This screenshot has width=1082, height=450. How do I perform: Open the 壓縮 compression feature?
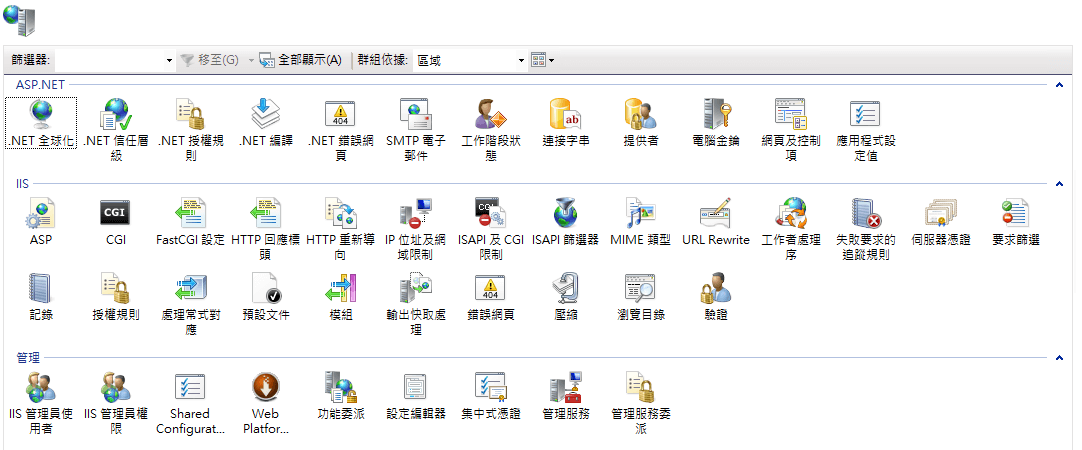tap(565, 297)
